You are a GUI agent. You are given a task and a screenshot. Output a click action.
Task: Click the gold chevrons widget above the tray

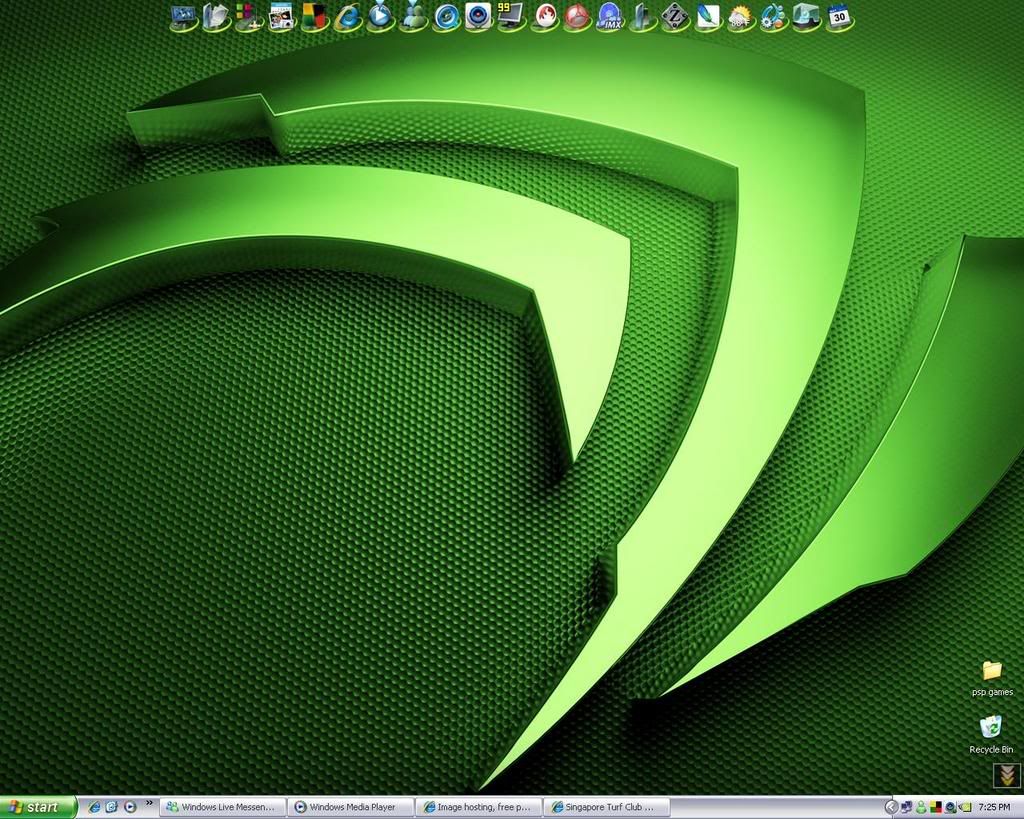(x=1006, y=775)
